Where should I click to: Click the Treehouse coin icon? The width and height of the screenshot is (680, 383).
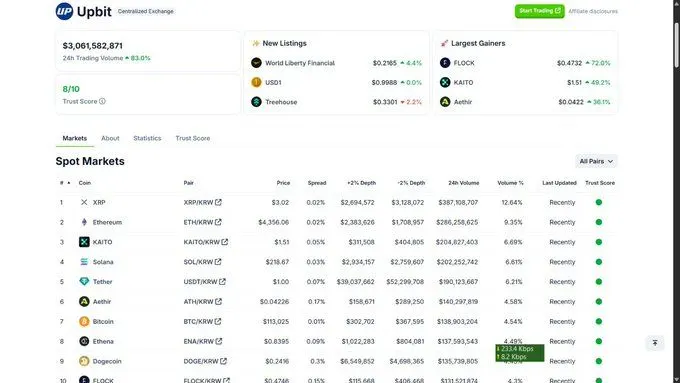(256, 102)
